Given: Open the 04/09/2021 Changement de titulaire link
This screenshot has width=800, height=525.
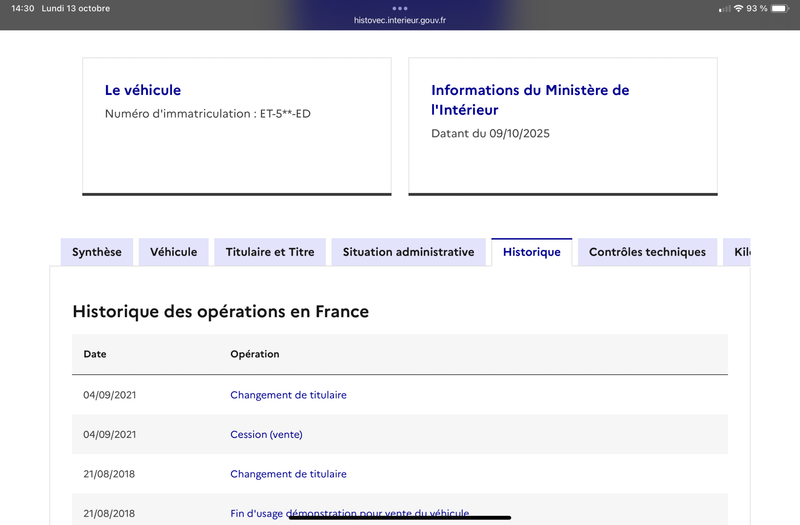Looking at the screenshot, I should pos(288,395).
